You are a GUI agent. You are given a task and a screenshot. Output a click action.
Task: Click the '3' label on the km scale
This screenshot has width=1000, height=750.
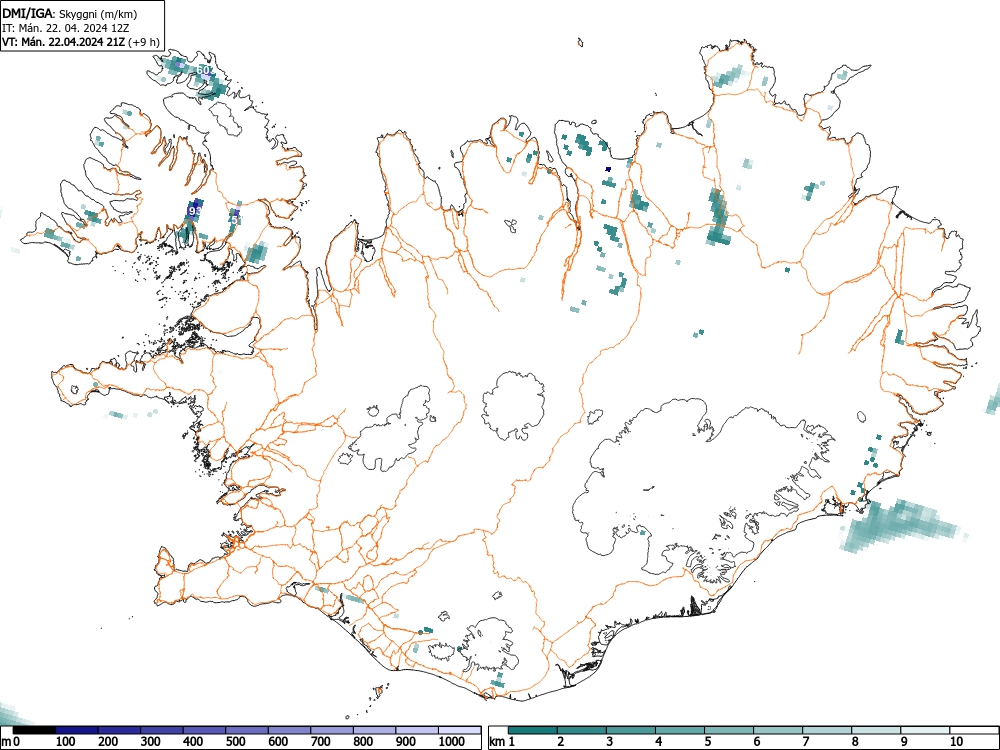click(x=610, y=741)
